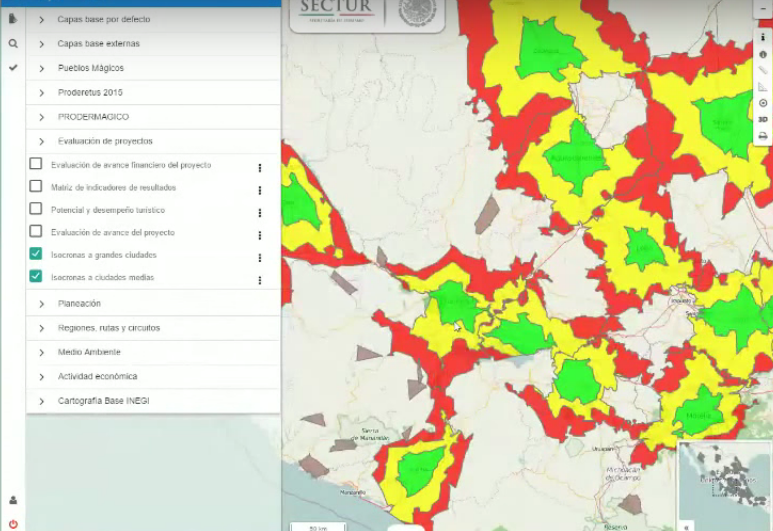The height and width of the screenshot is (531, 773).
Task: Open options menu for Matriz de indicadores
Action: (x=260, y=190)
